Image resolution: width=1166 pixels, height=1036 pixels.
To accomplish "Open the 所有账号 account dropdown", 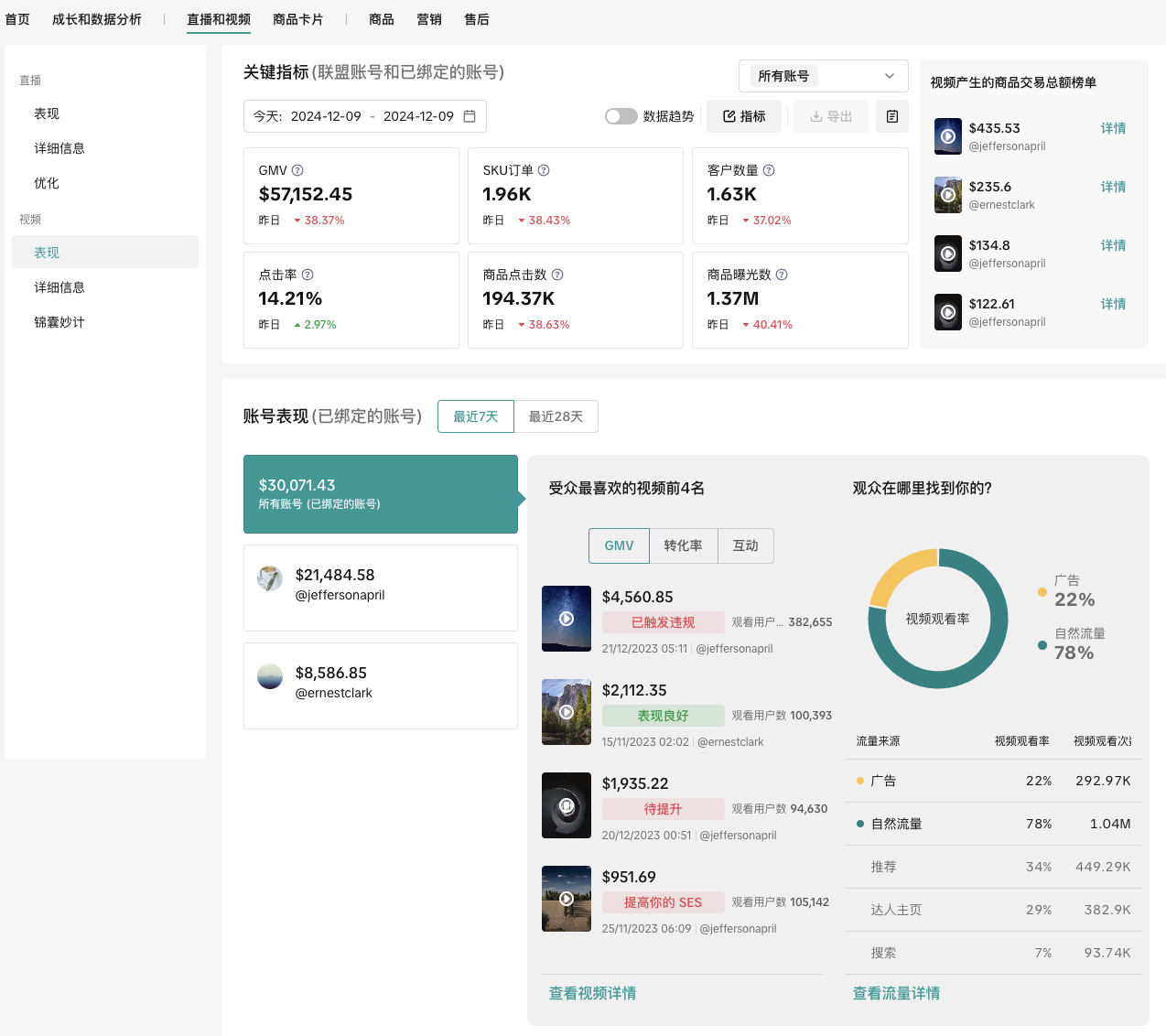I will [823, 76].
